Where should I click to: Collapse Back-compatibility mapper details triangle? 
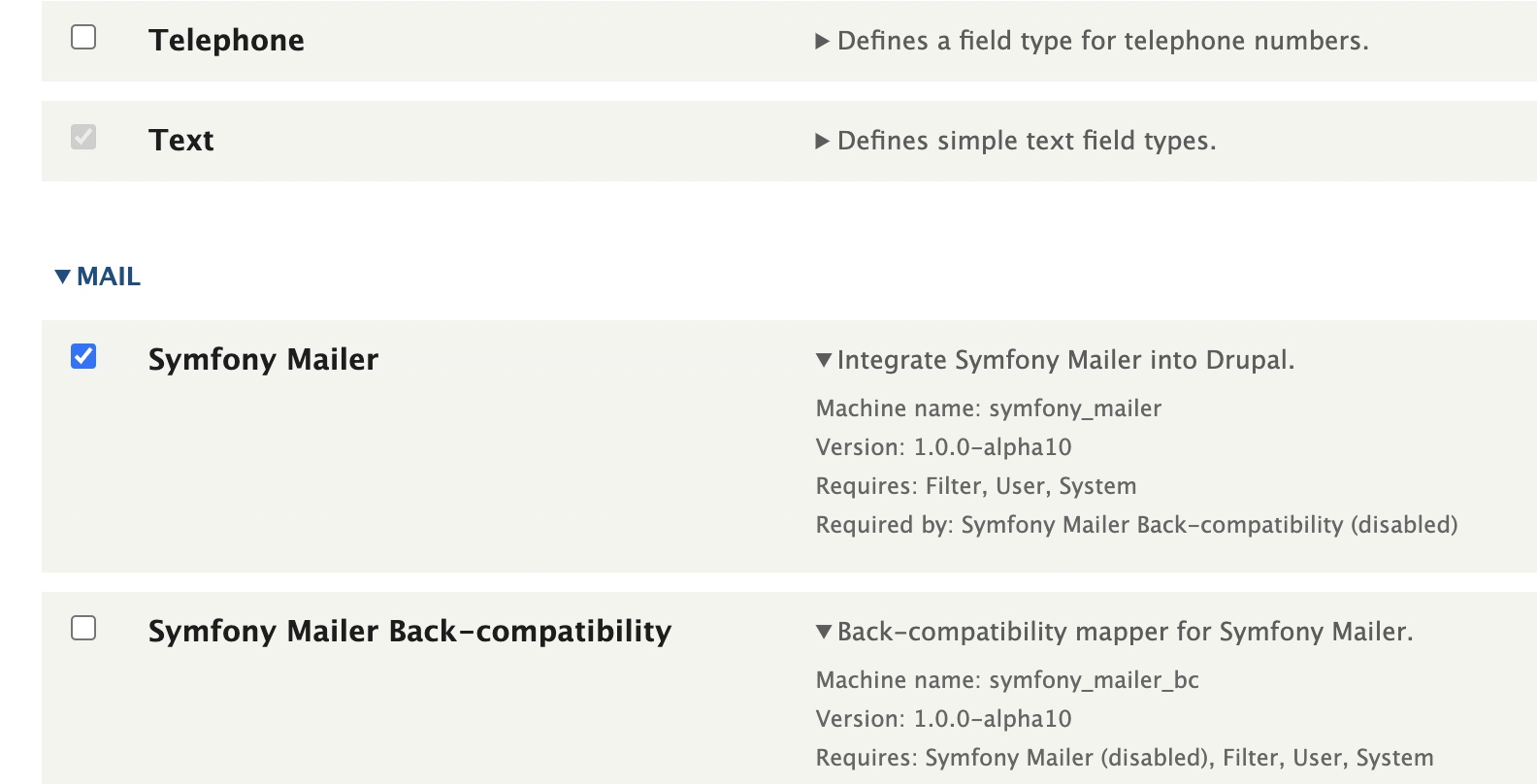pyautogui.click(x=824, y=632)
